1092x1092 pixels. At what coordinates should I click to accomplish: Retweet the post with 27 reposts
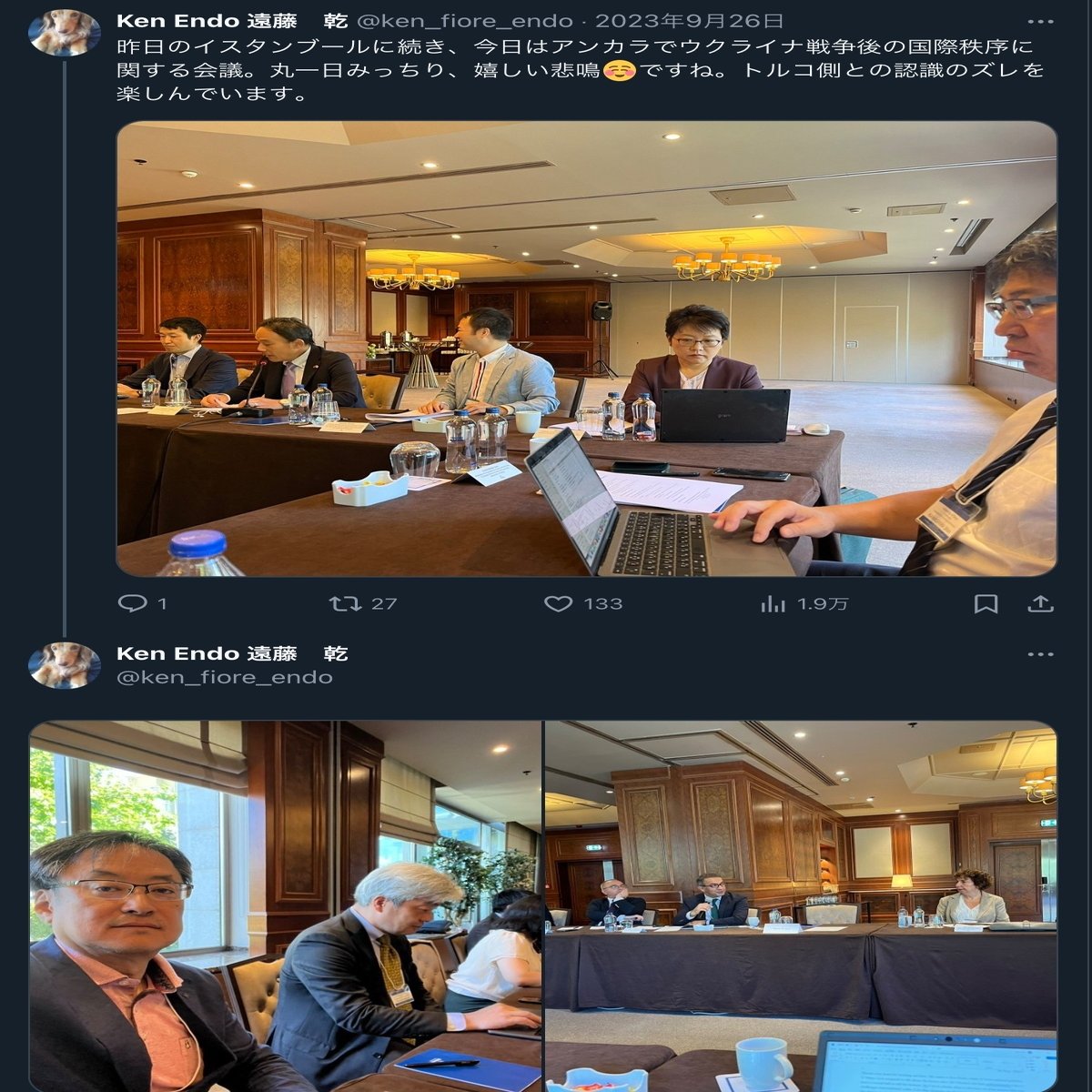[345, 603]
